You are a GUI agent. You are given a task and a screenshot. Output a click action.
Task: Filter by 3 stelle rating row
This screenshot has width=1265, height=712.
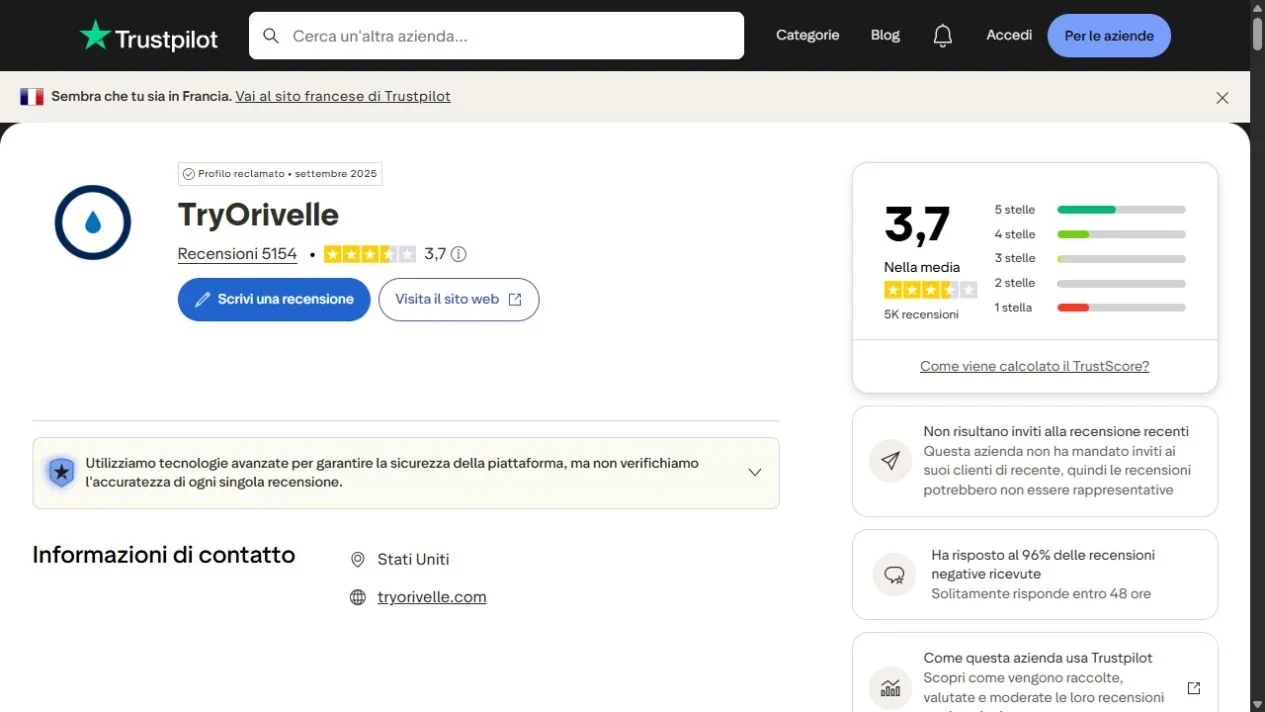pos(1090,259)
